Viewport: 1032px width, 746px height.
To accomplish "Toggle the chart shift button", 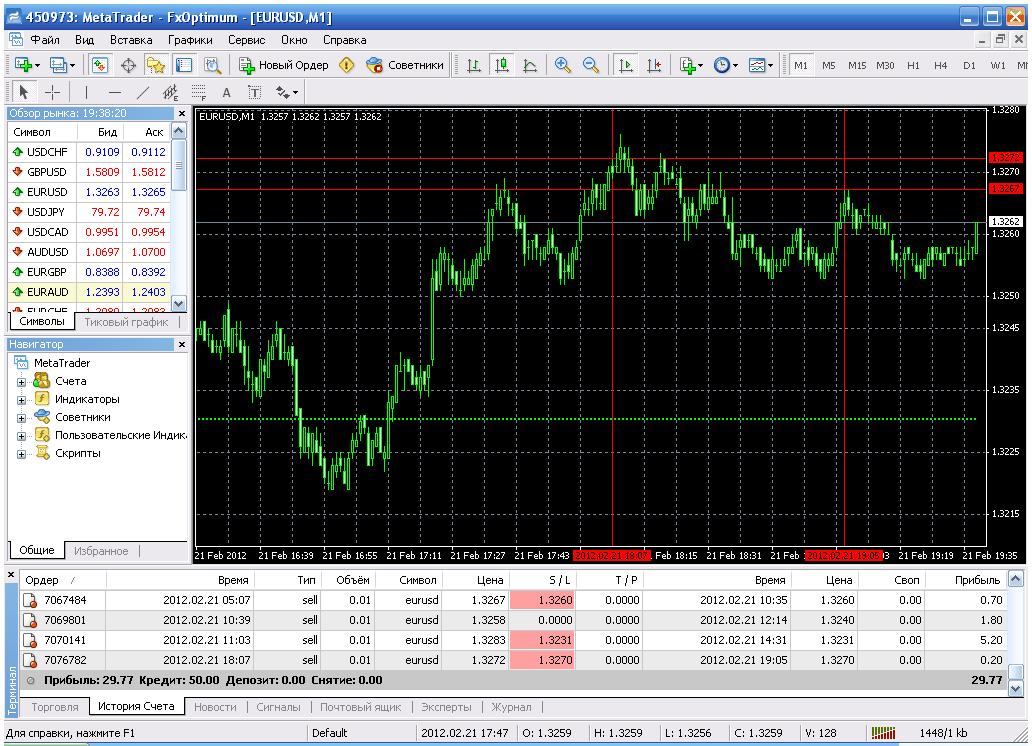I will (x=653, y=65).
